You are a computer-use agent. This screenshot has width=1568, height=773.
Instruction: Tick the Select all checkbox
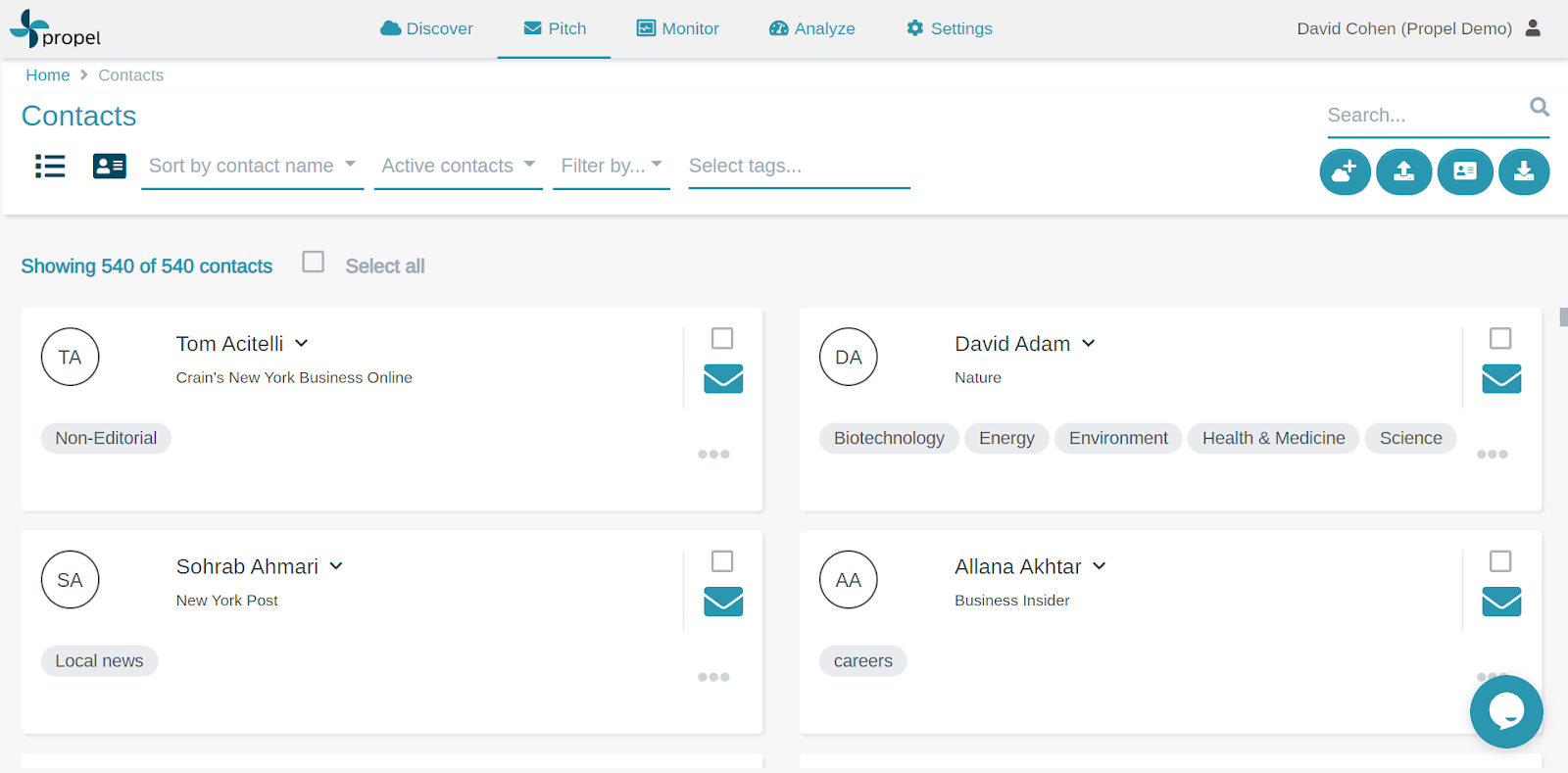click(x=314, y=263)
